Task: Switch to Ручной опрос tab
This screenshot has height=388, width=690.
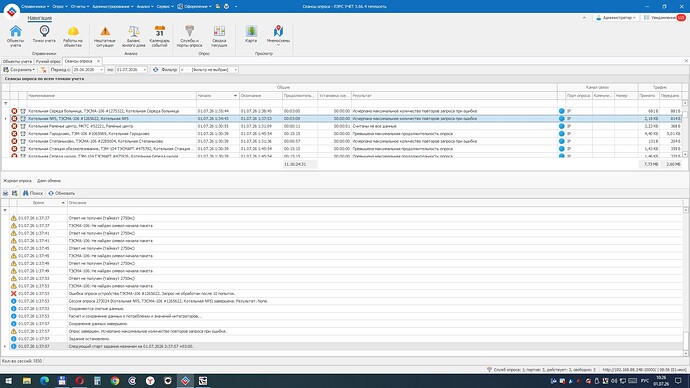Action: click(48, 61)
